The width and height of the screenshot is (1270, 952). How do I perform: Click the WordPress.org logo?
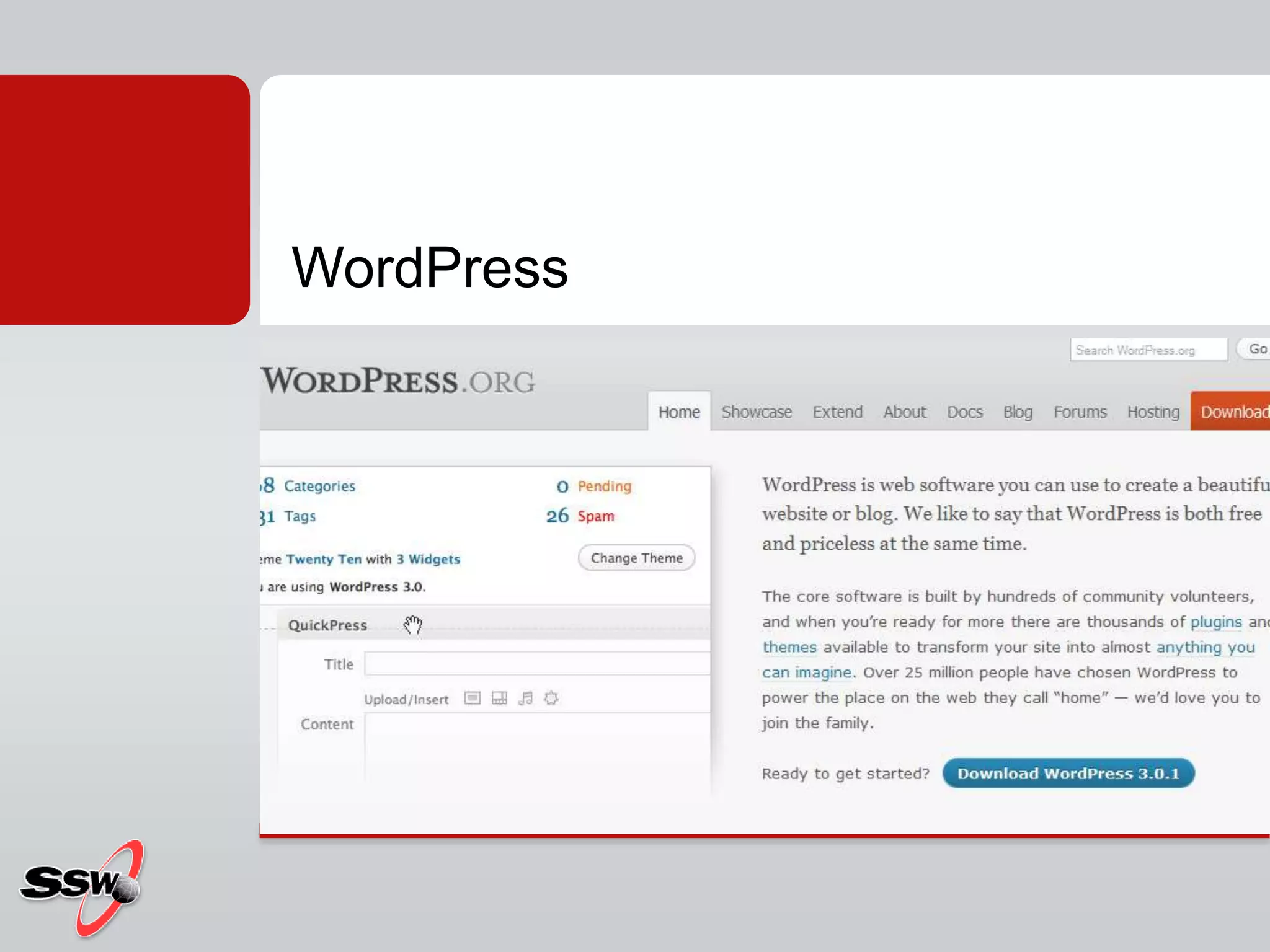[x=397, y=381]
